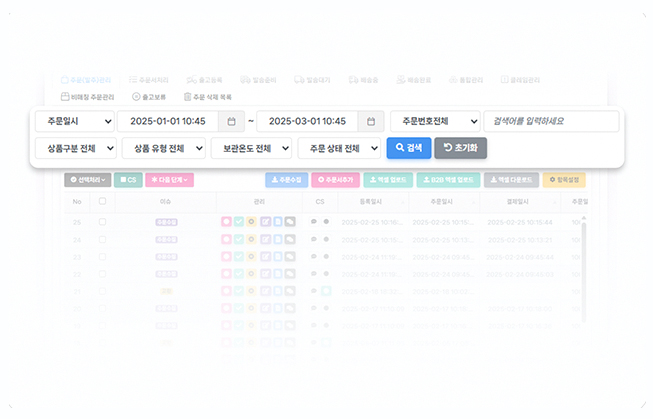
Task: Open the 다음 단계 dropdown button
Action: (169, 180)
